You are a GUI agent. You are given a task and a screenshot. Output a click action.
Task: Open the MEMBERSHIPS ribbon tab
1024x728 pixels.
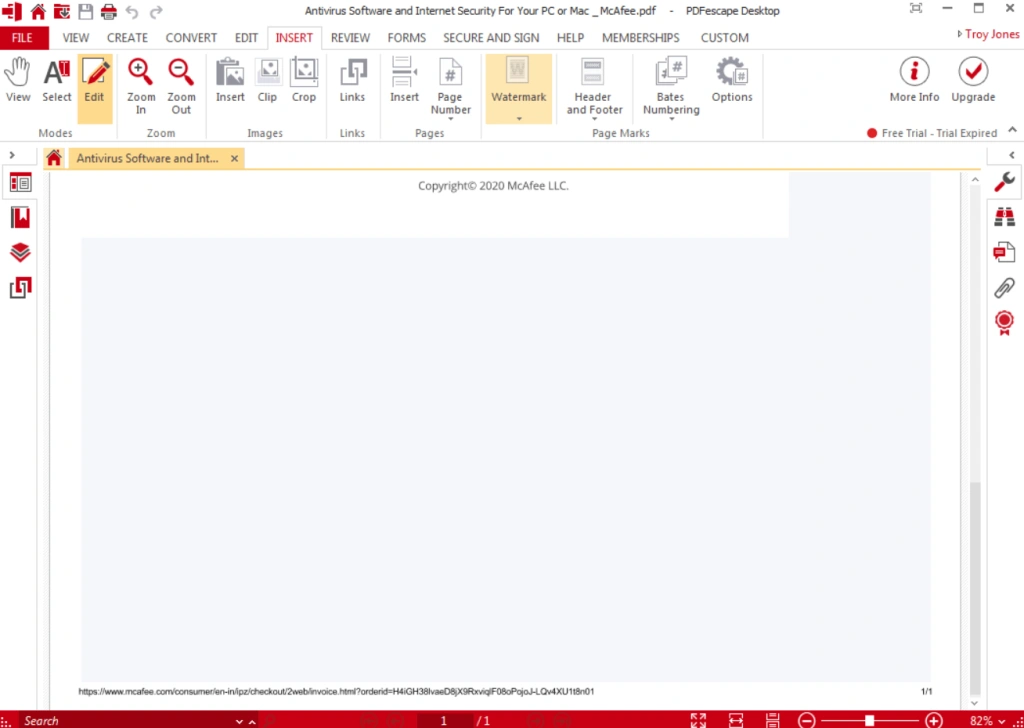pos(641,38)
